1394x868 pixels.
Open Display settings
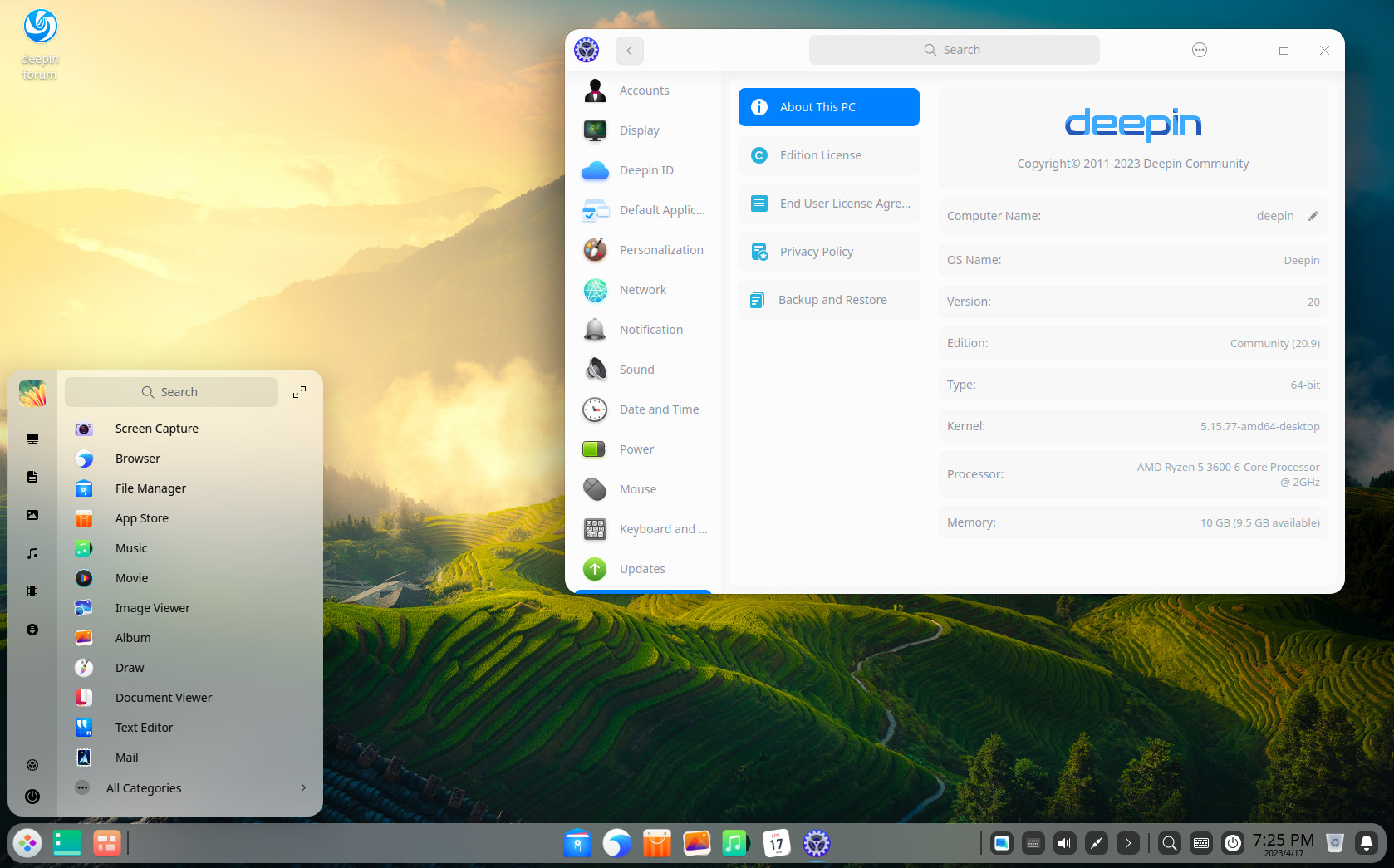tap(643, 130)
